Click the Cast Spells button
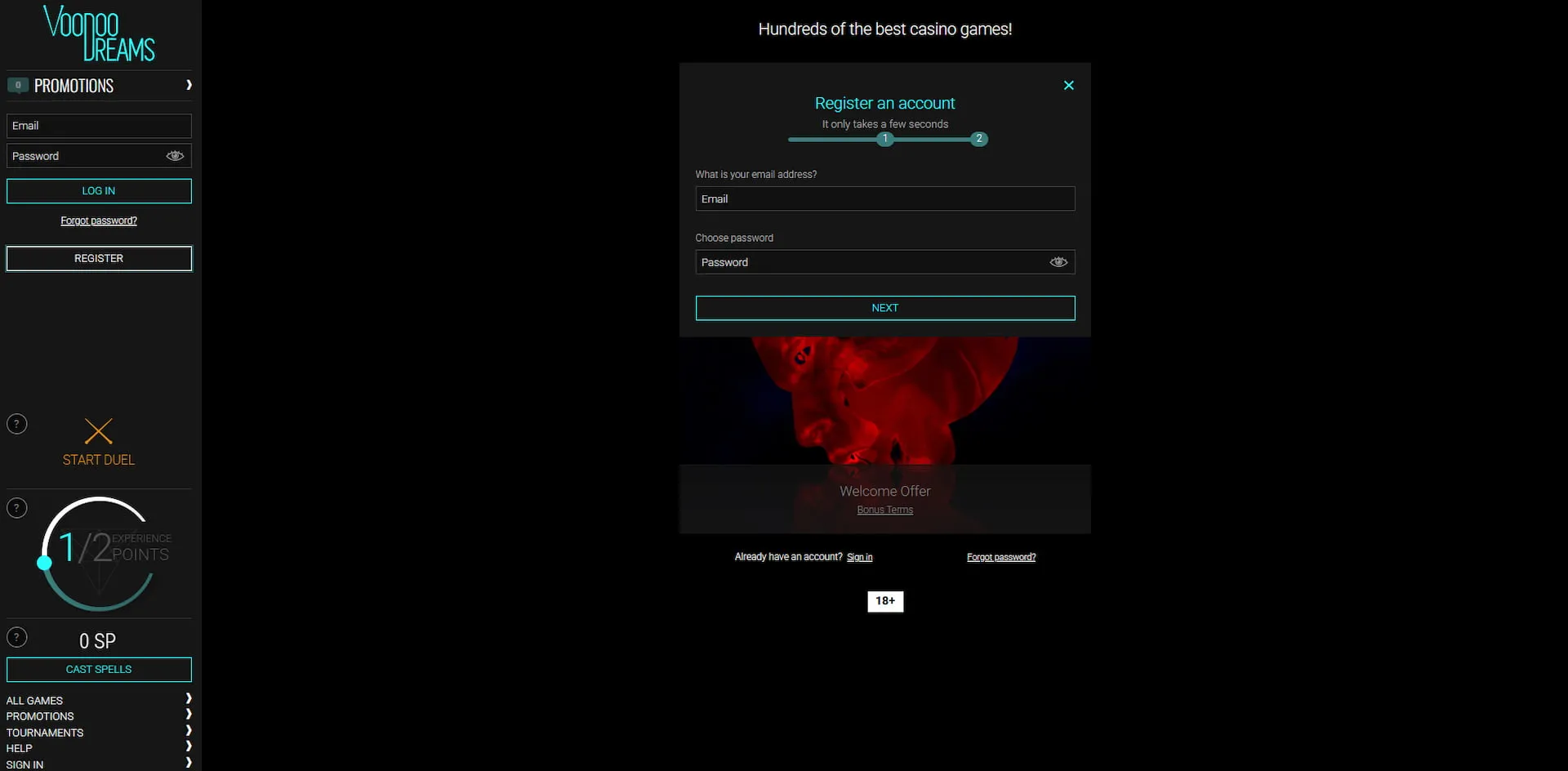The height and width of the screenshot is (771, 1568). point(98,669)
